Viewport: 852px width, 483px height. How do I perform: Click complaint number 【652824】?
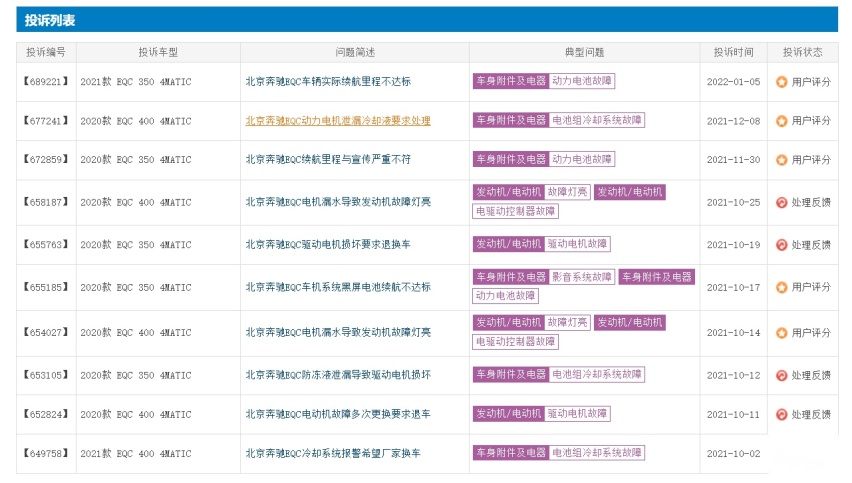(46, 414)
